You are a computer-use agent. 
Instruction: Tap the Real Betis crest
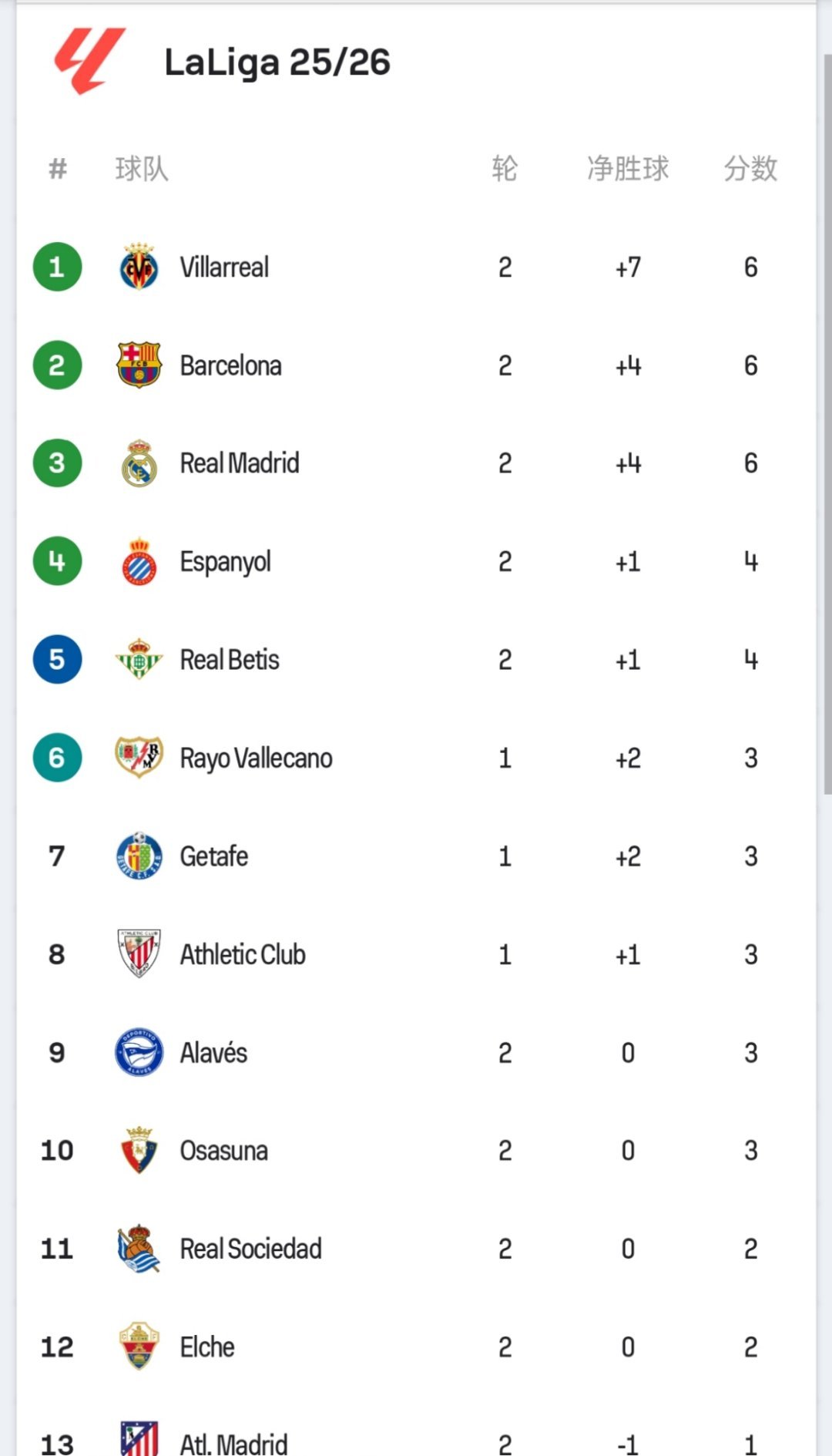click(139, 660)
